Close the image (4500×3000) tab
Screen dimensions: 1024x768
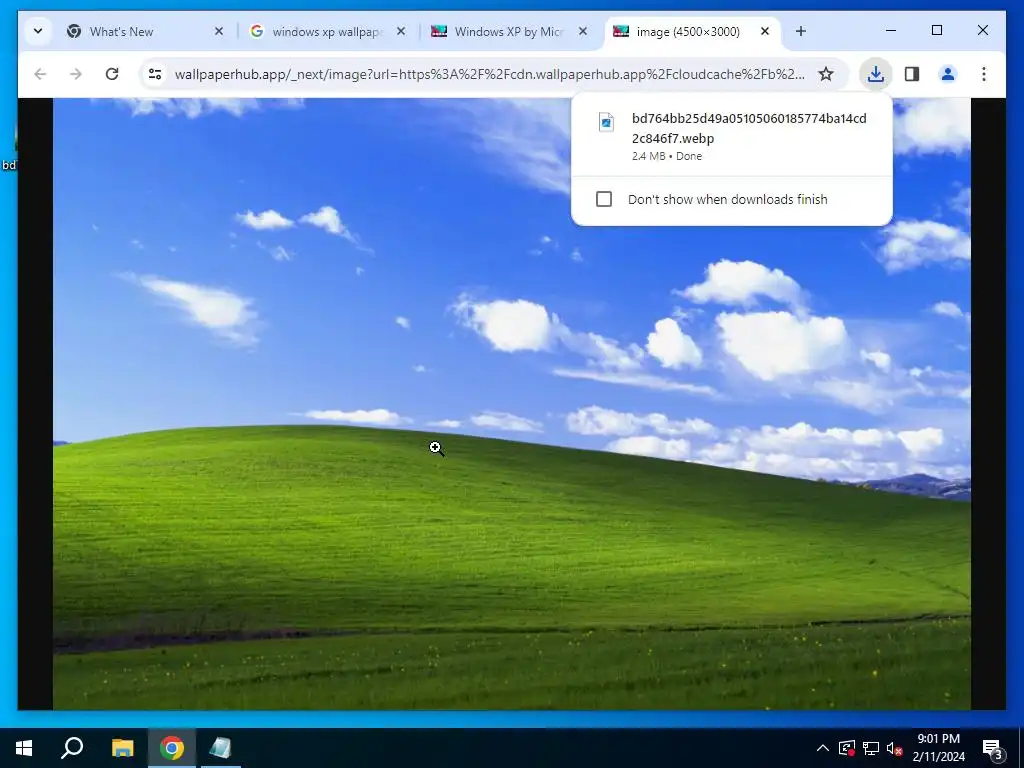765,31
